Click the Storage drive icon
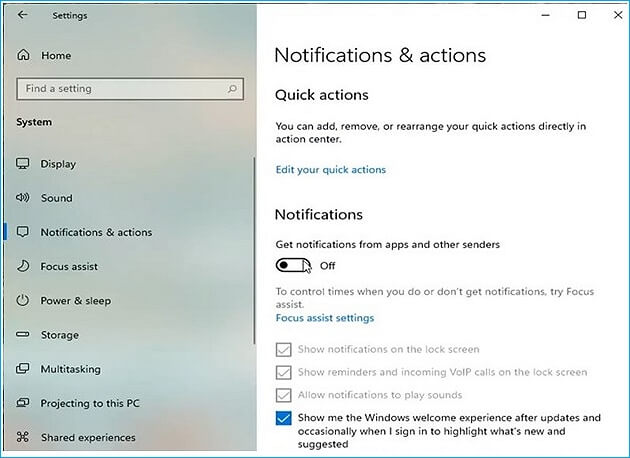 22,334
